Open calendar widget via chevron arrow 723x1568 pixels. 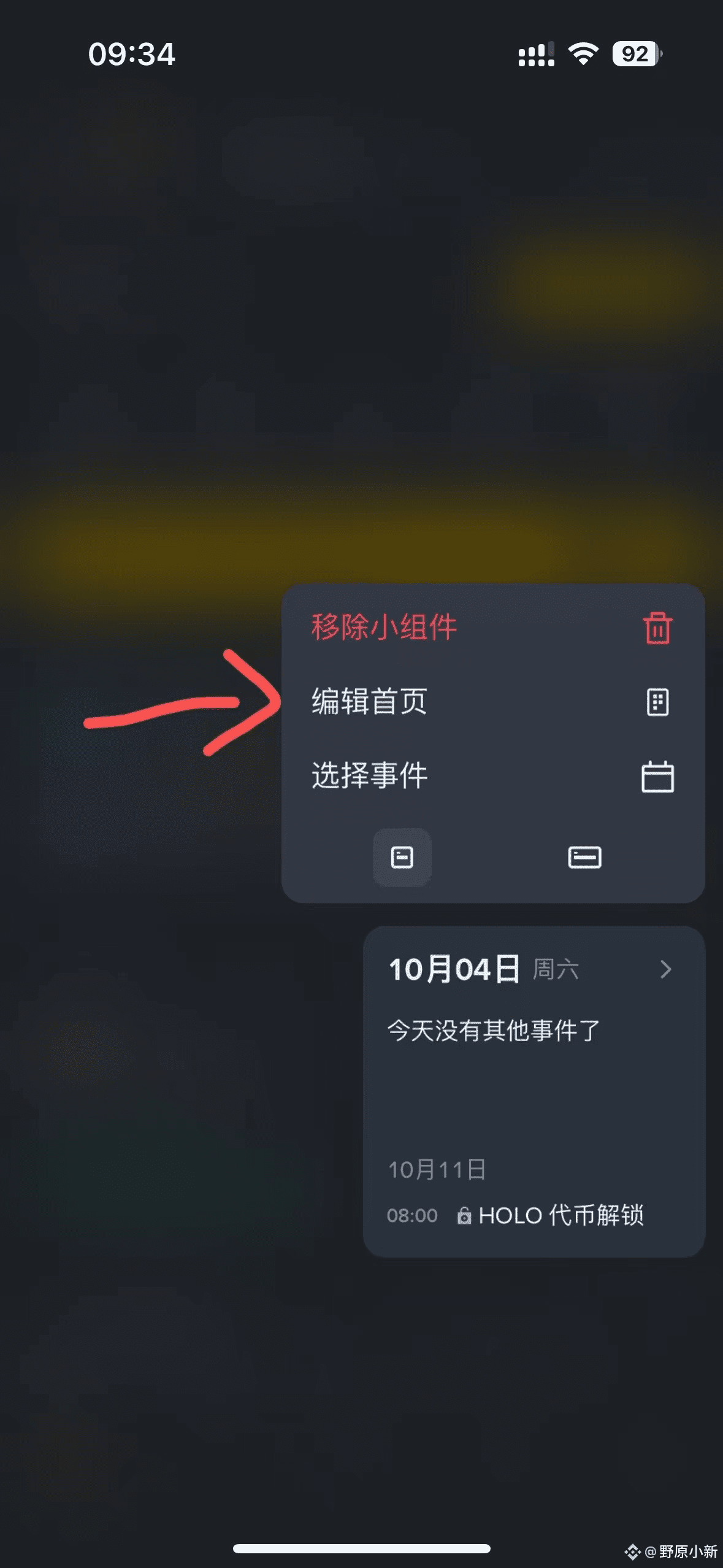tap(665, 969)
